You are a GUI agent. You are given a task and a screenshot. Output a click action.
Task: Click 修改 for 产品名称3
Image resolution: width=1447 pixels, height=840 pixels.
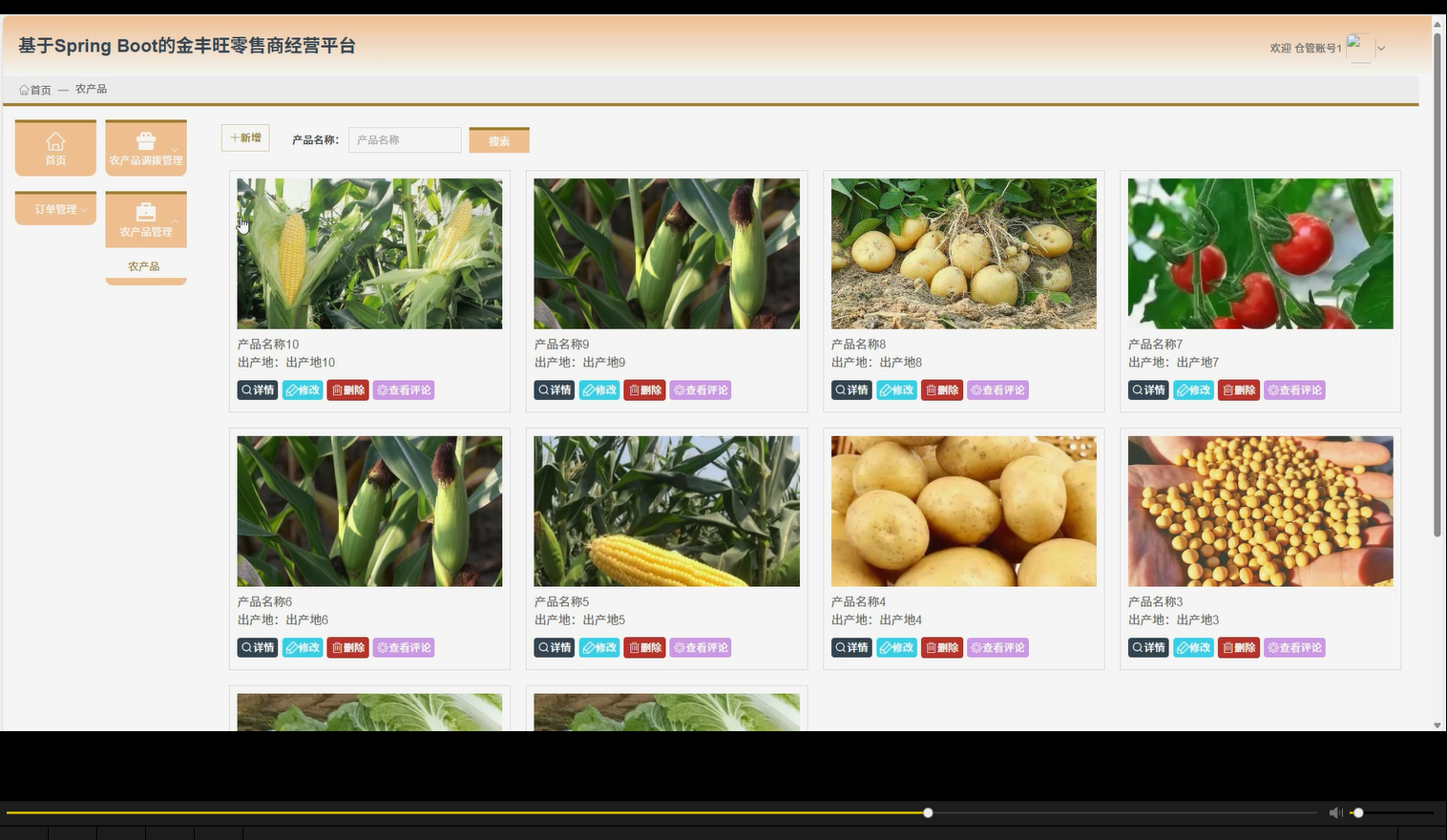1193,648
